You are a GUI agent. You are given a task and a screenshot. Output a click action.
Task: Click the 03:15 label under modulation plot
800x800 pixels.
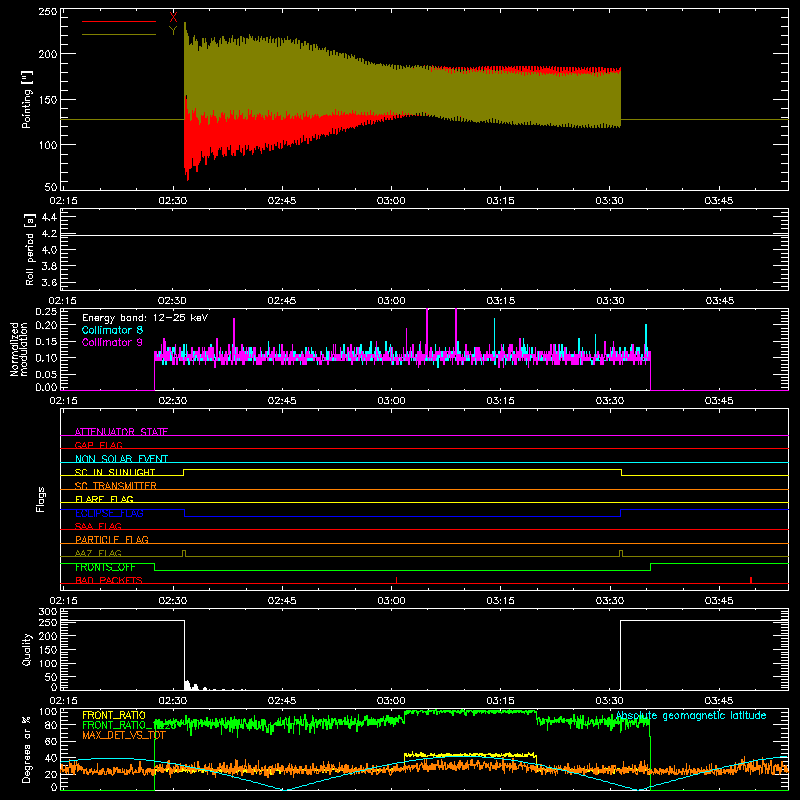point(501,401)
